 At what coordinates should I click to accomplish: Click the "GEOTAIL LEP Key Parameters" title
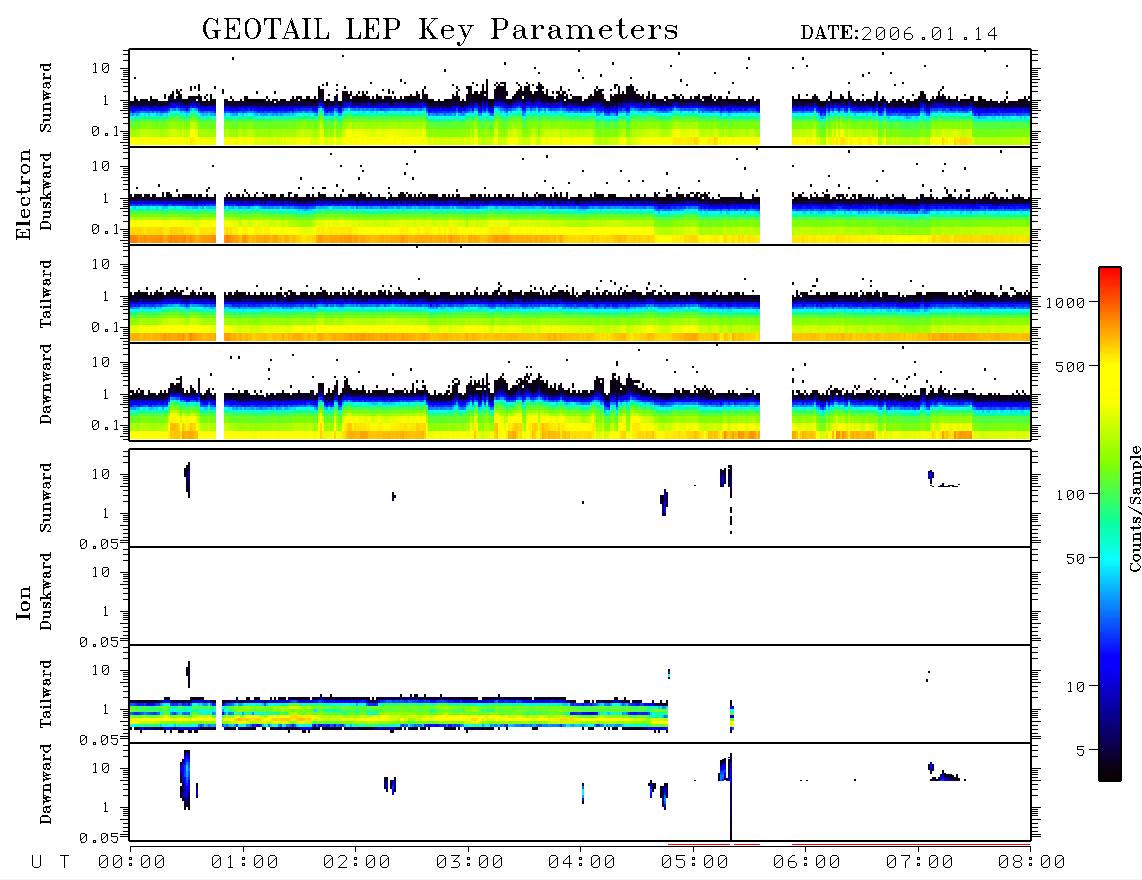tap(440, 30)
